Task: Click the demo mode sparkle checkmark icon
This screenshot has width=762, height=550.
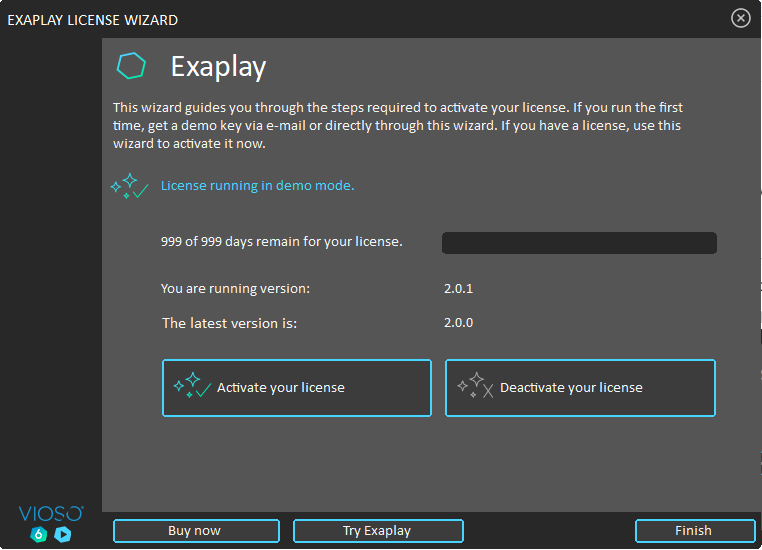Action: 130,186
